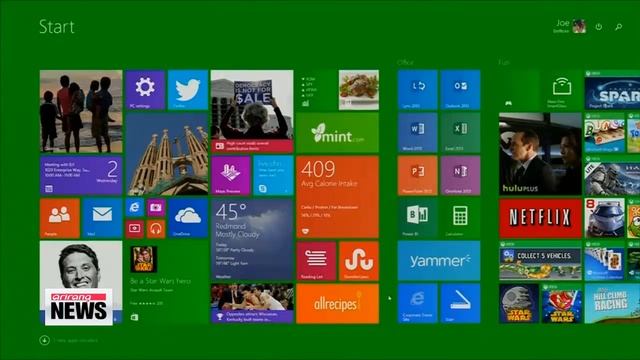Open the small Camera tile
This screenshot has width=640, height=360.
156,207
